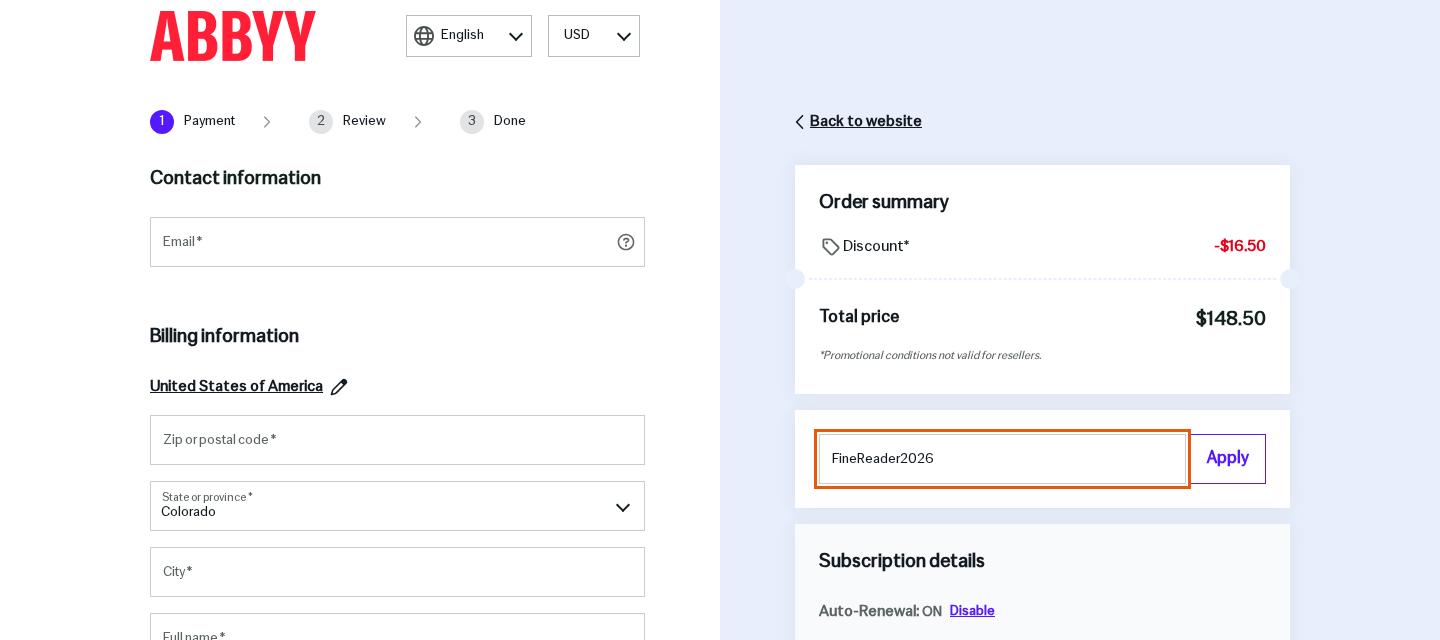Screen dimensions: 1440x640
Task: Apply the coupon code
Action: [1228, 459]
